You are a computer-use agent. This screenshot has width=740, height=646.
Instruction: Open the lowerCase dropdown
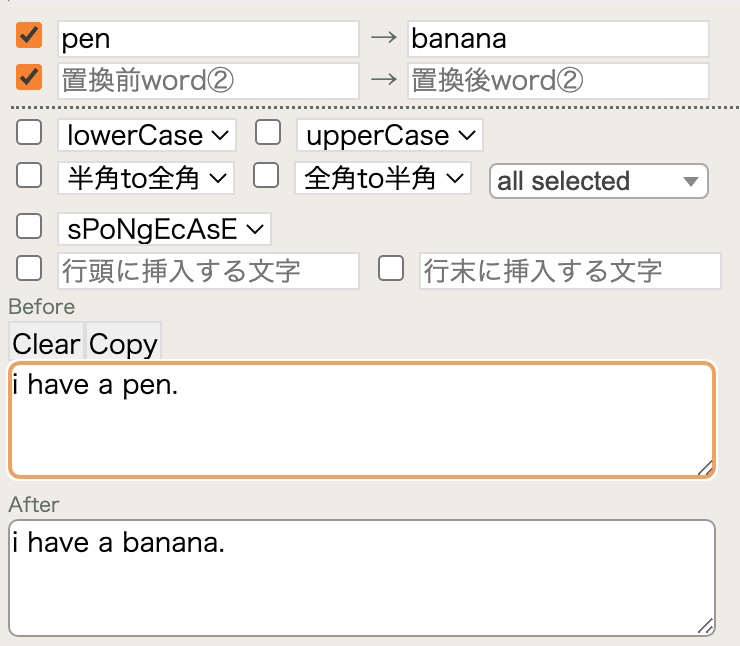[x=147, y=135]
